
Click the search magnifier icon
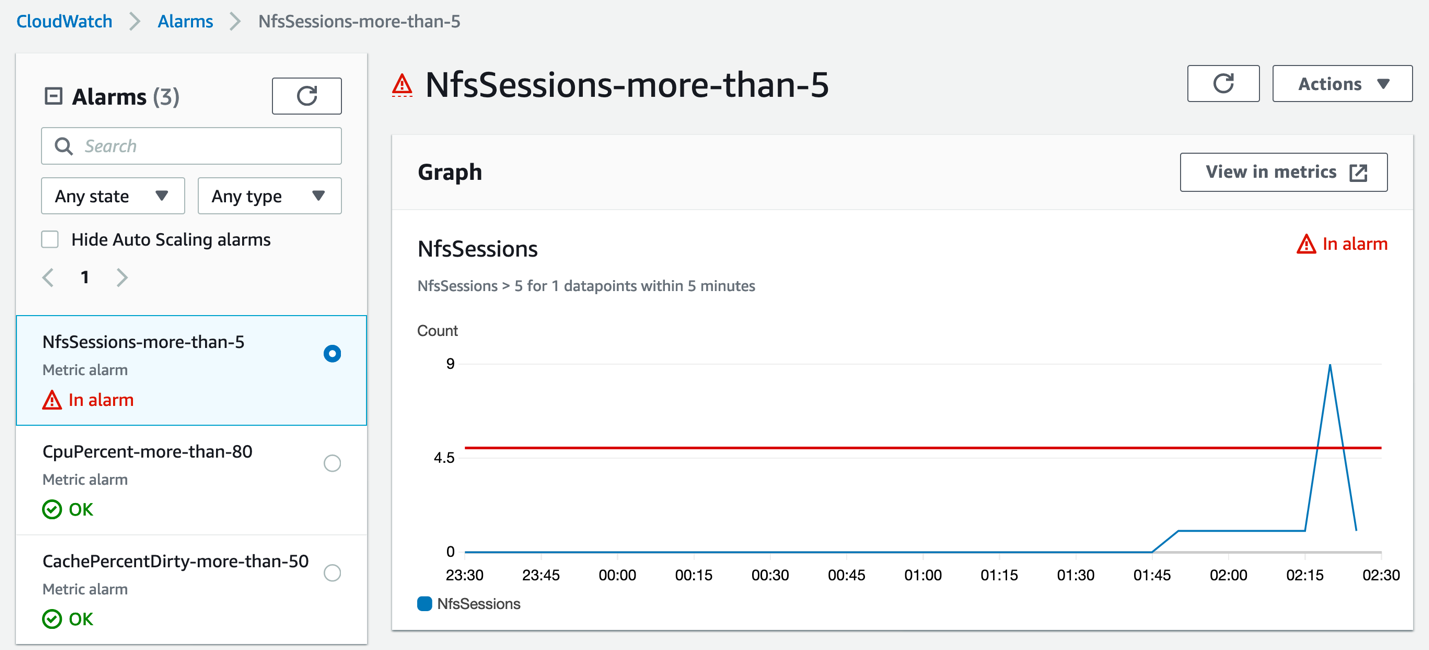(64, 146)
